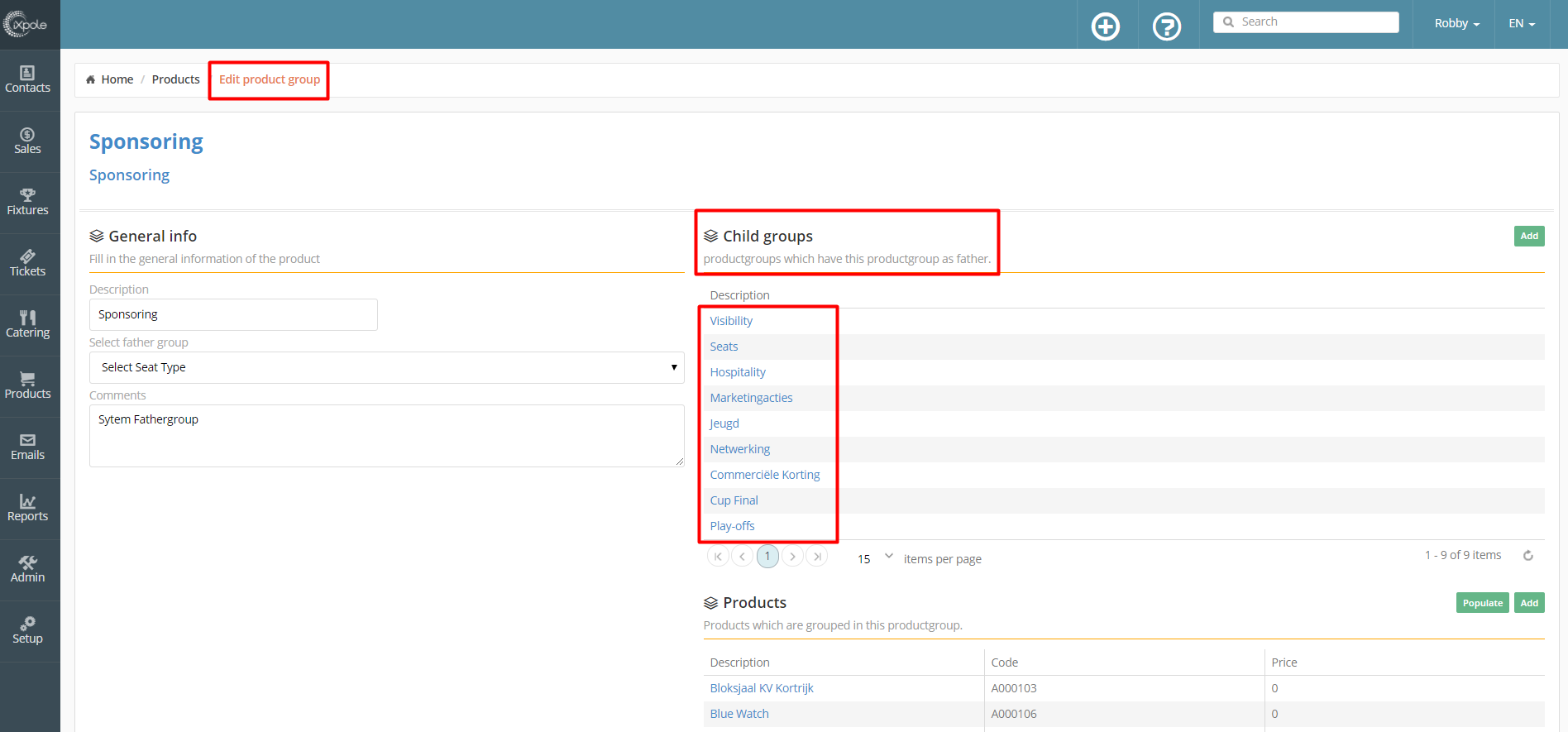Screen dimensions: 1568x732
Task: Click the Products Description column header
Action: point(739,663)
